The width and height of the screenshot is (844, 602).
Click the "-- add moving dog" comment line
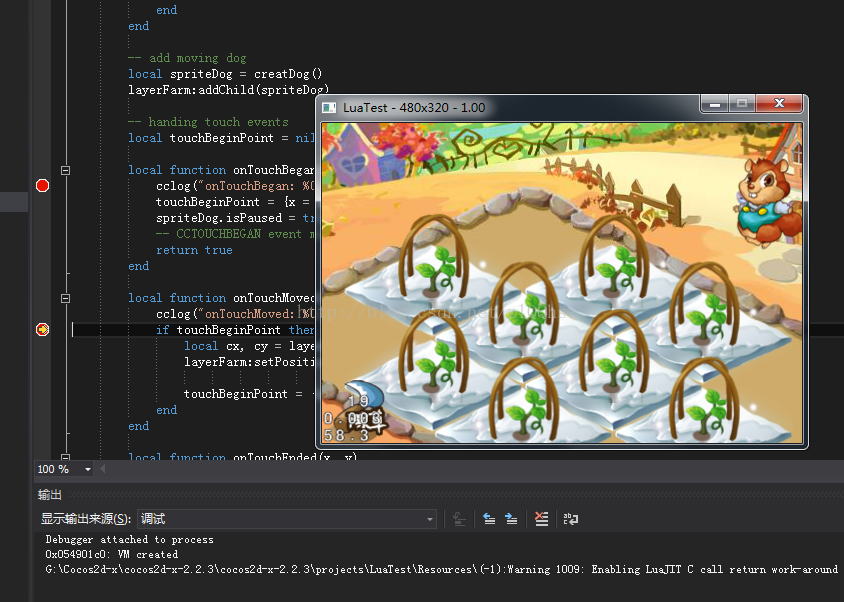[x=187, y=58]
